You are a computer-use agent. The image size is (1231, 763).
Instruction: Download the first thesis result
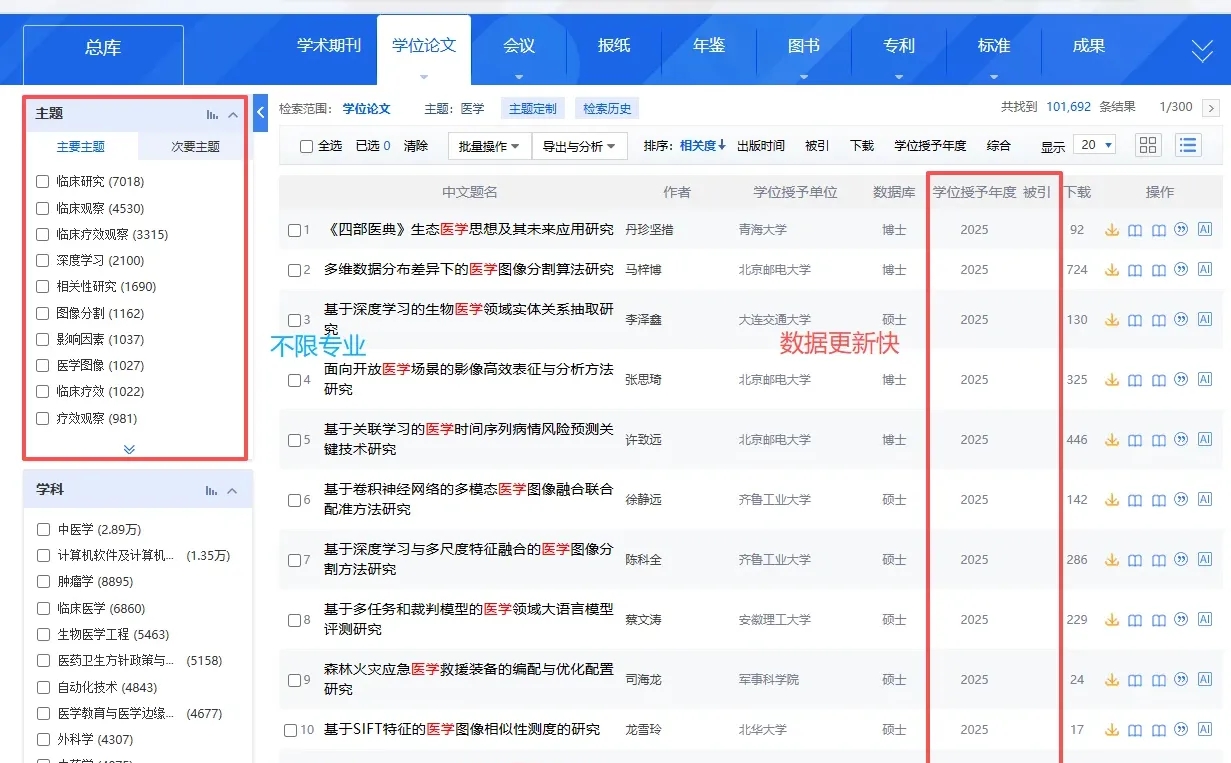(1111, 229)
